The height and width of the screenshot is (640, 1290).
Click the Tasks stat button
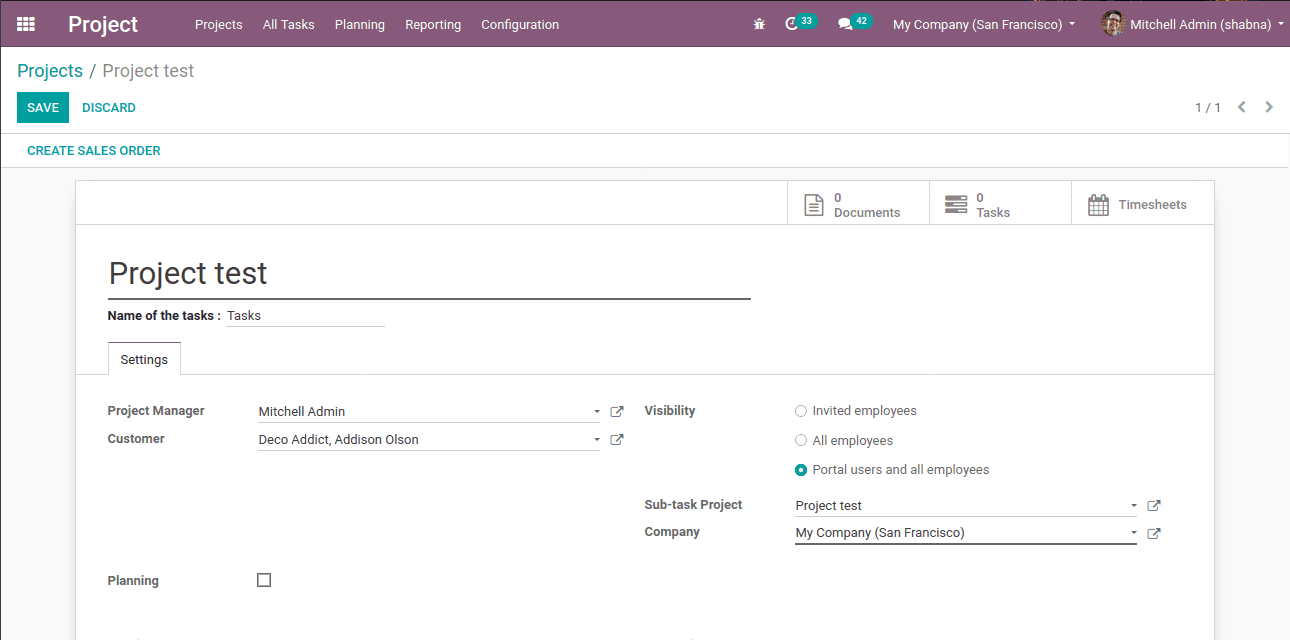coord(1000,203)
